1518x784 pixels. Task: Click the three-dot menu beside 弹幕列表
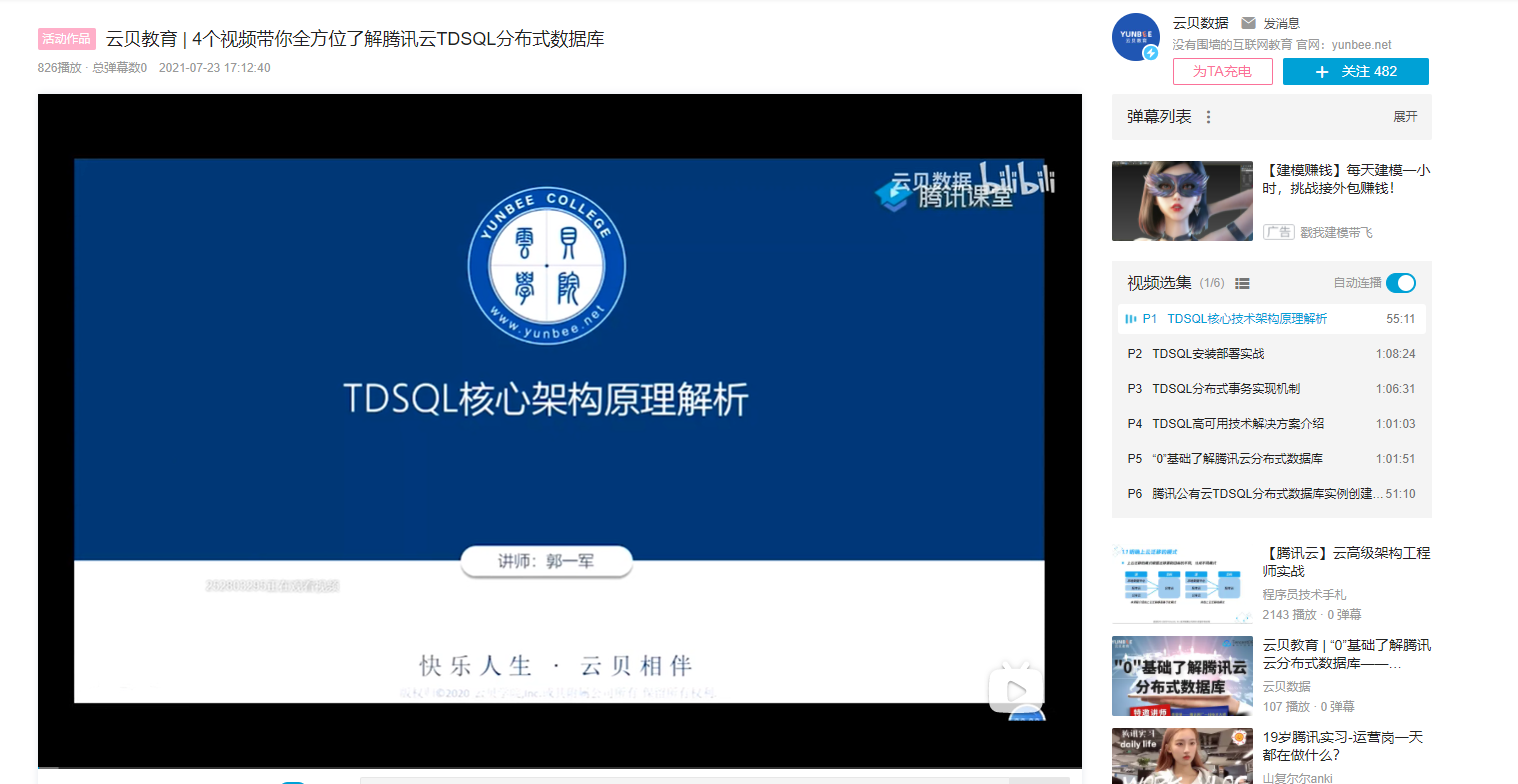click(1208, 117)
